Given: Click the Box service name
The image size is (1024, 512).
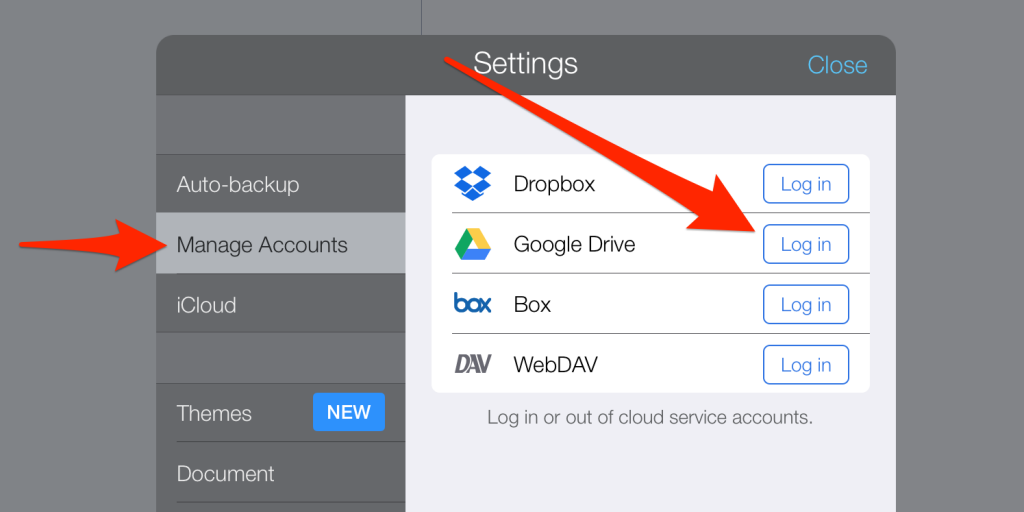Looking at the screenshot, I should (x=532, y=304).
